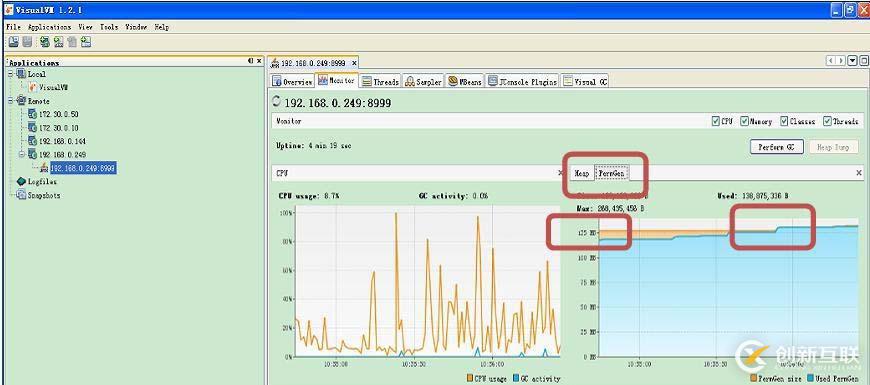Viewport: 870px width, 385px height.
Task: Open the Tools menu
Action: point(109,27)
